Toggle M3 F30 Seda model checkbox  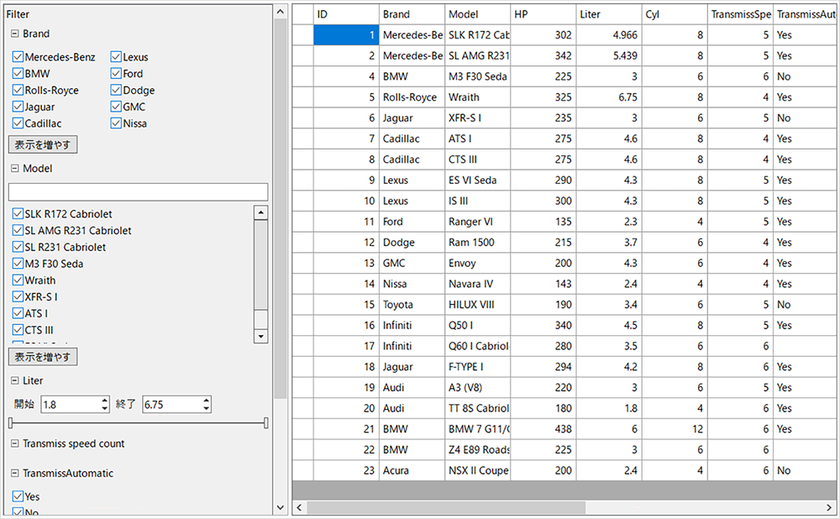18,264
